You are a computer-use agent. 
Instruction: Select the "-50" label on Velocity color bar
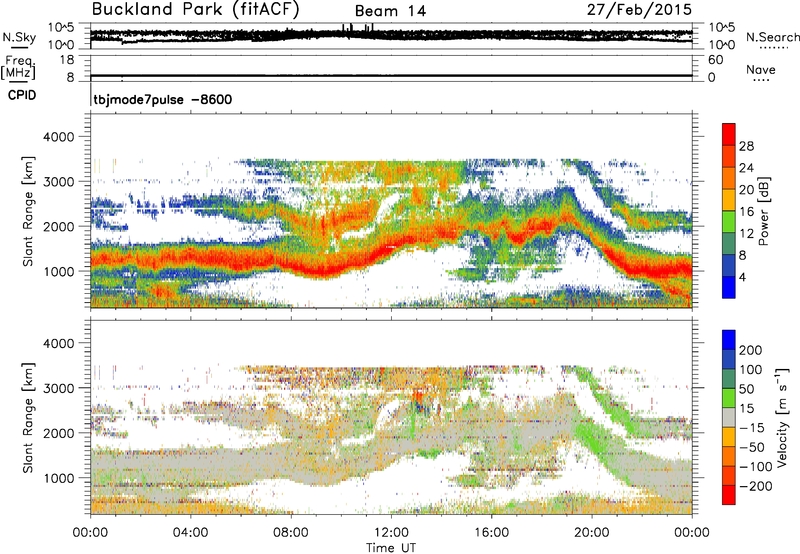point(752,447)
